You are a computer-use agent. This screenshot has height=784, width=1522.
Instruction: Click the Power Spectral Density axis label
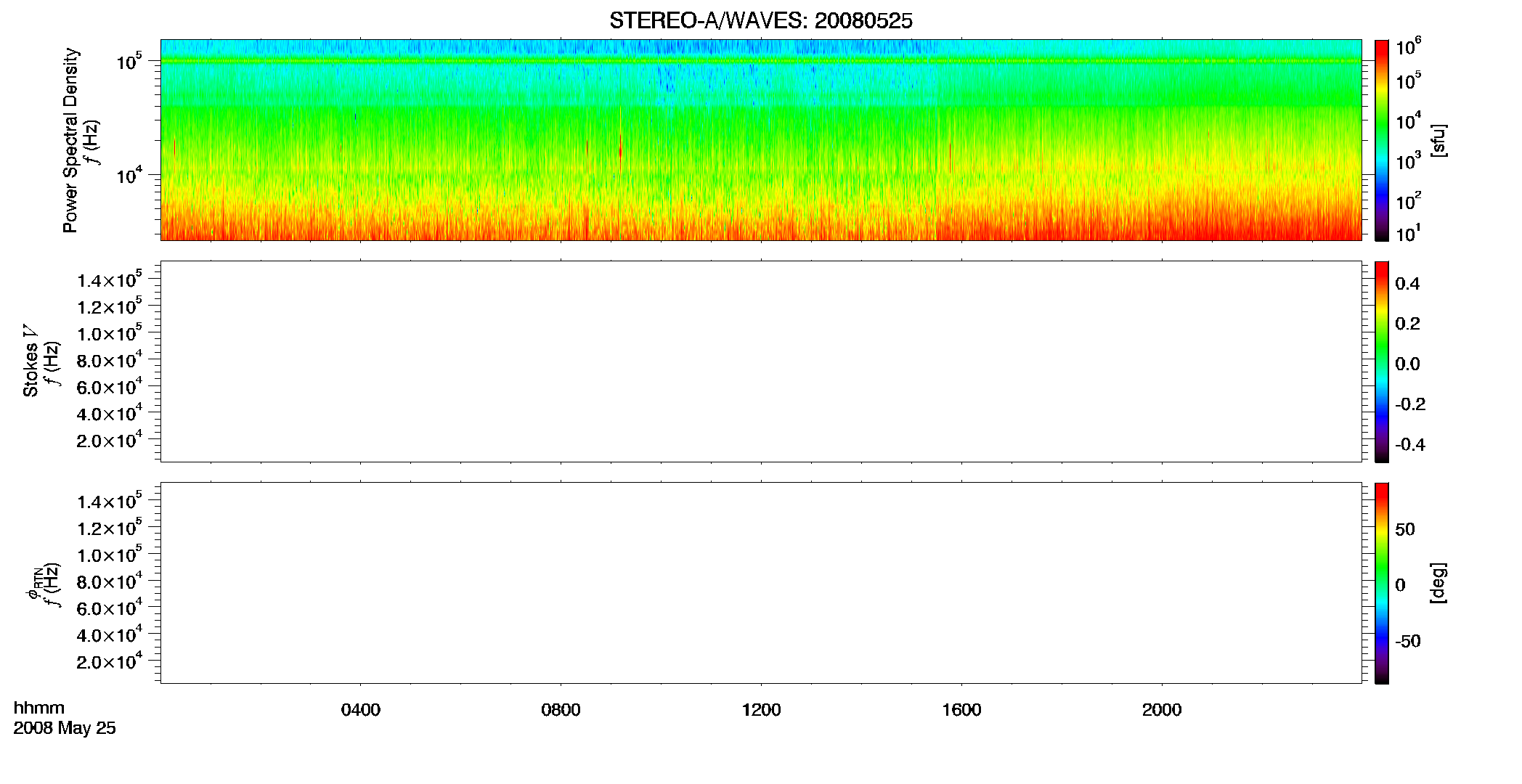click(x=70, y=140)
